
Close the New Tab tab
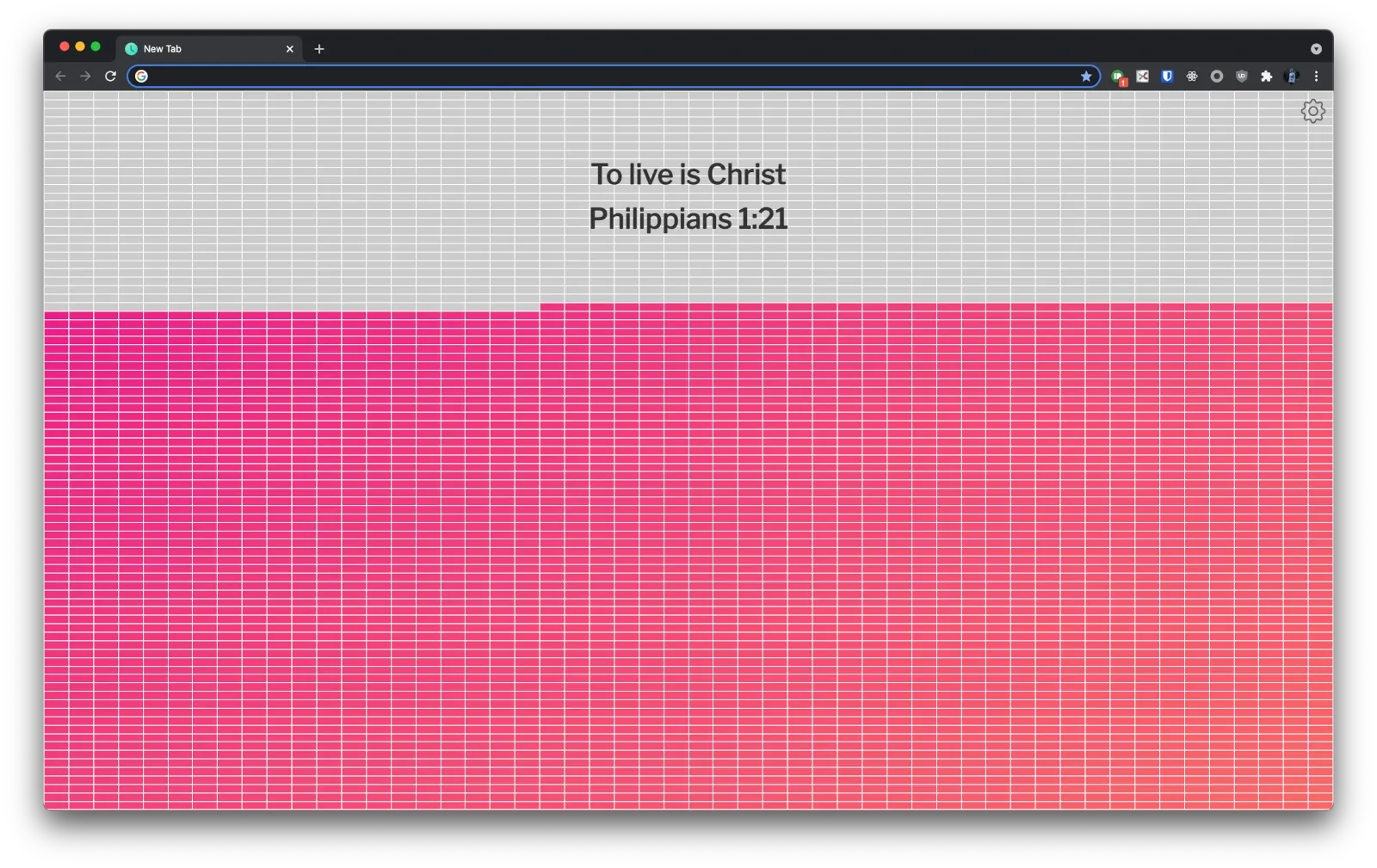[289, 49]
